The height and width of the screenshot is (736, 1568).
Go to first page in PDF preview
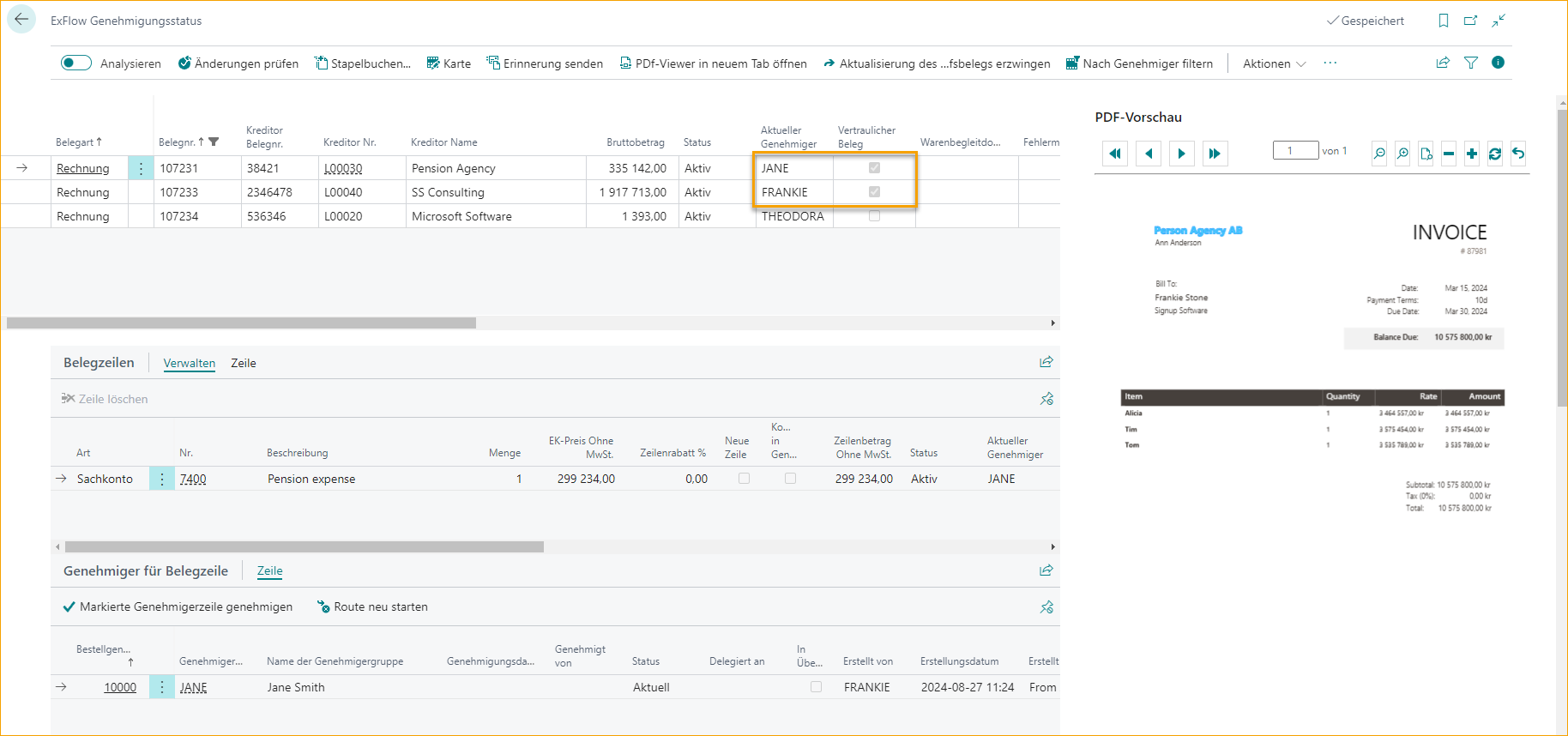[1114, 154]
